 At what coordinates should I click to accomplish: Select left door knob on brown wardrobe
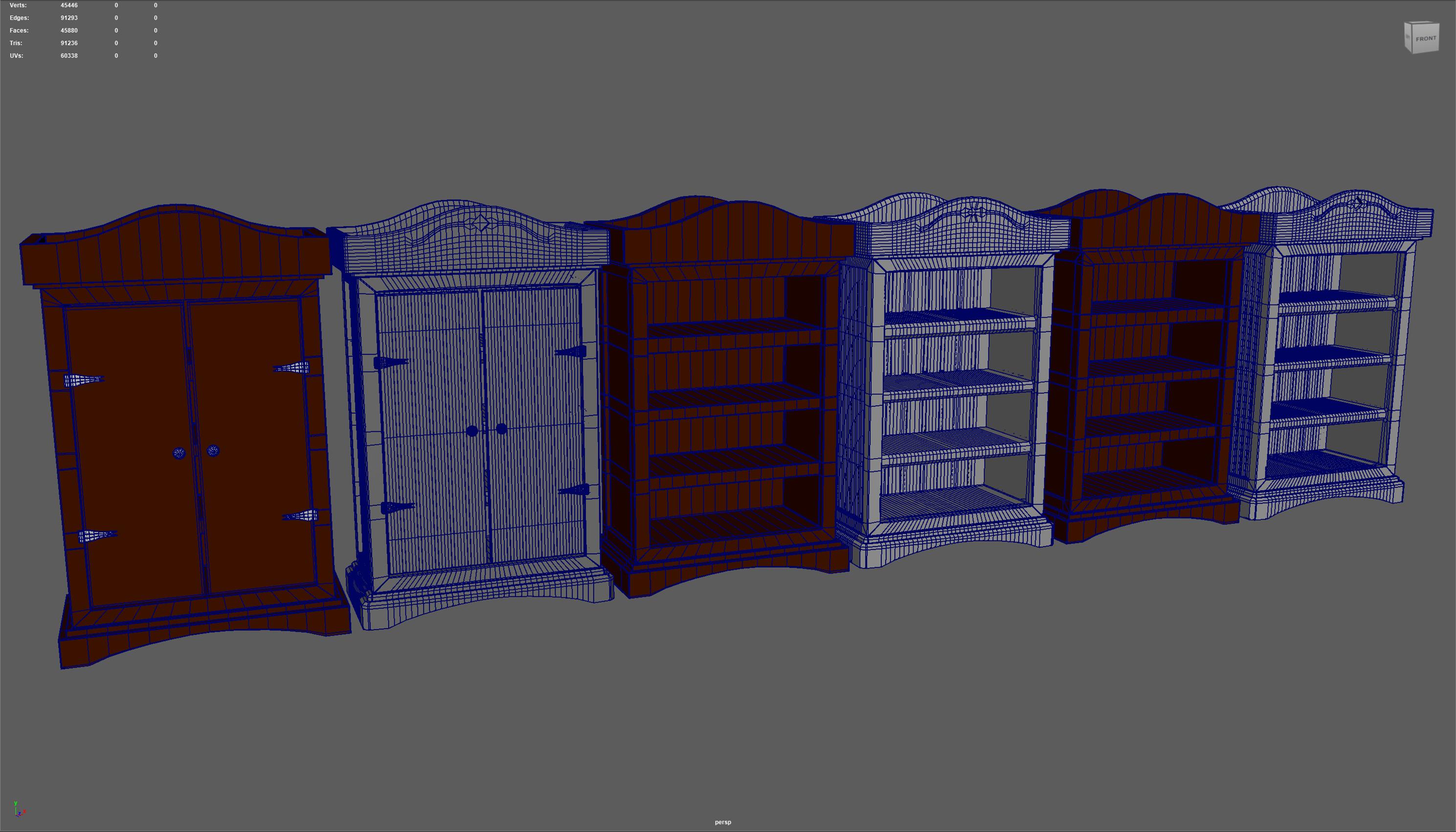point(179,453)
